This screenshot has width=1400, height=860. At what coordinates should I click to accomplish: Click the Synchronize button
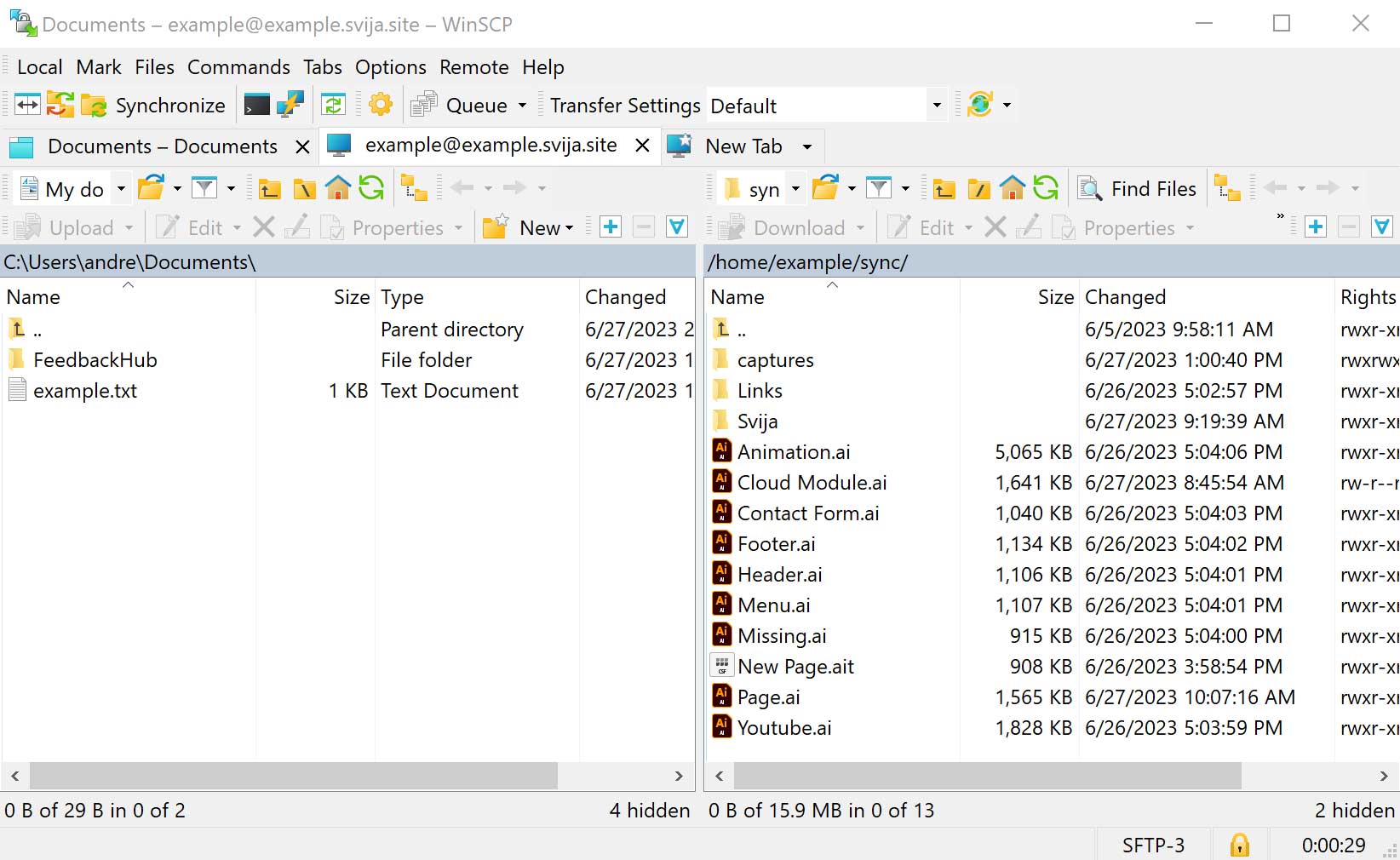pyautogui.click(x=154, y=106)
